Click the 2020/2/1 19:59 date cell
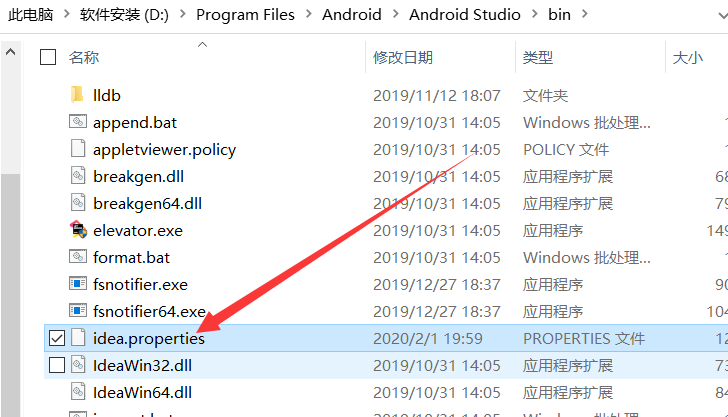The image size is (728, 417). coord(428,338)
